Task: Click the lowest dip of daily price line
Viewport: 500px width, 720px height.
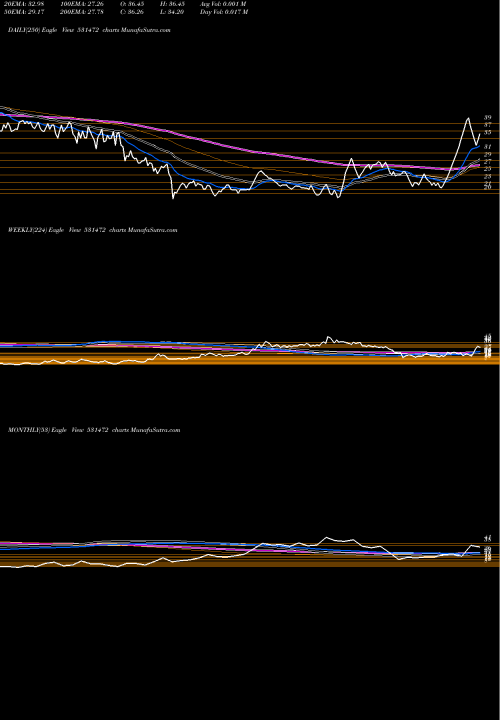Action: click(173, 198)
